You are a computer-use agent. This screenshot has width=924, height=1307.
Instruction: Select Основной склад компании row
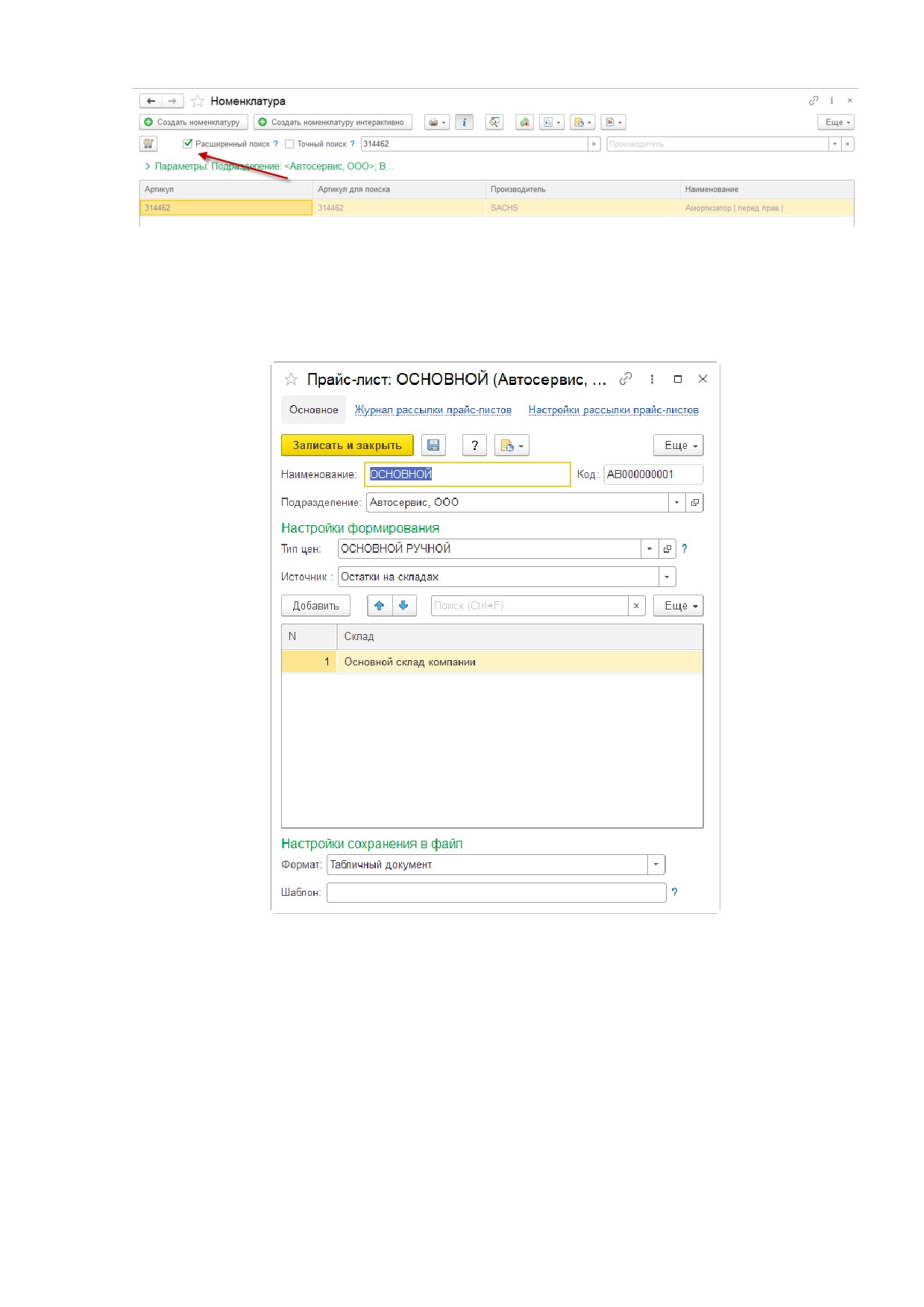tap(492, 662)
